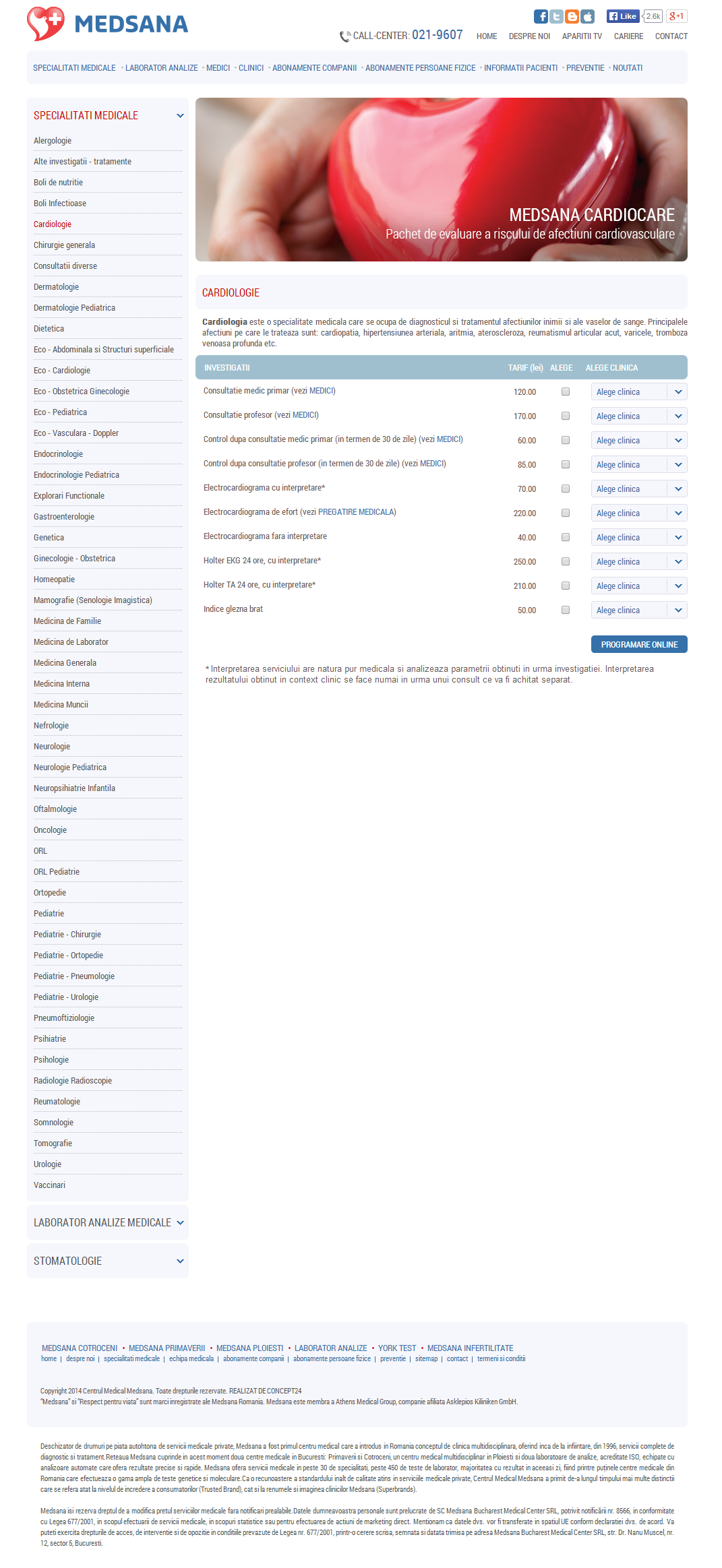Open PREVENTIE navigation item

coord(585,68)
